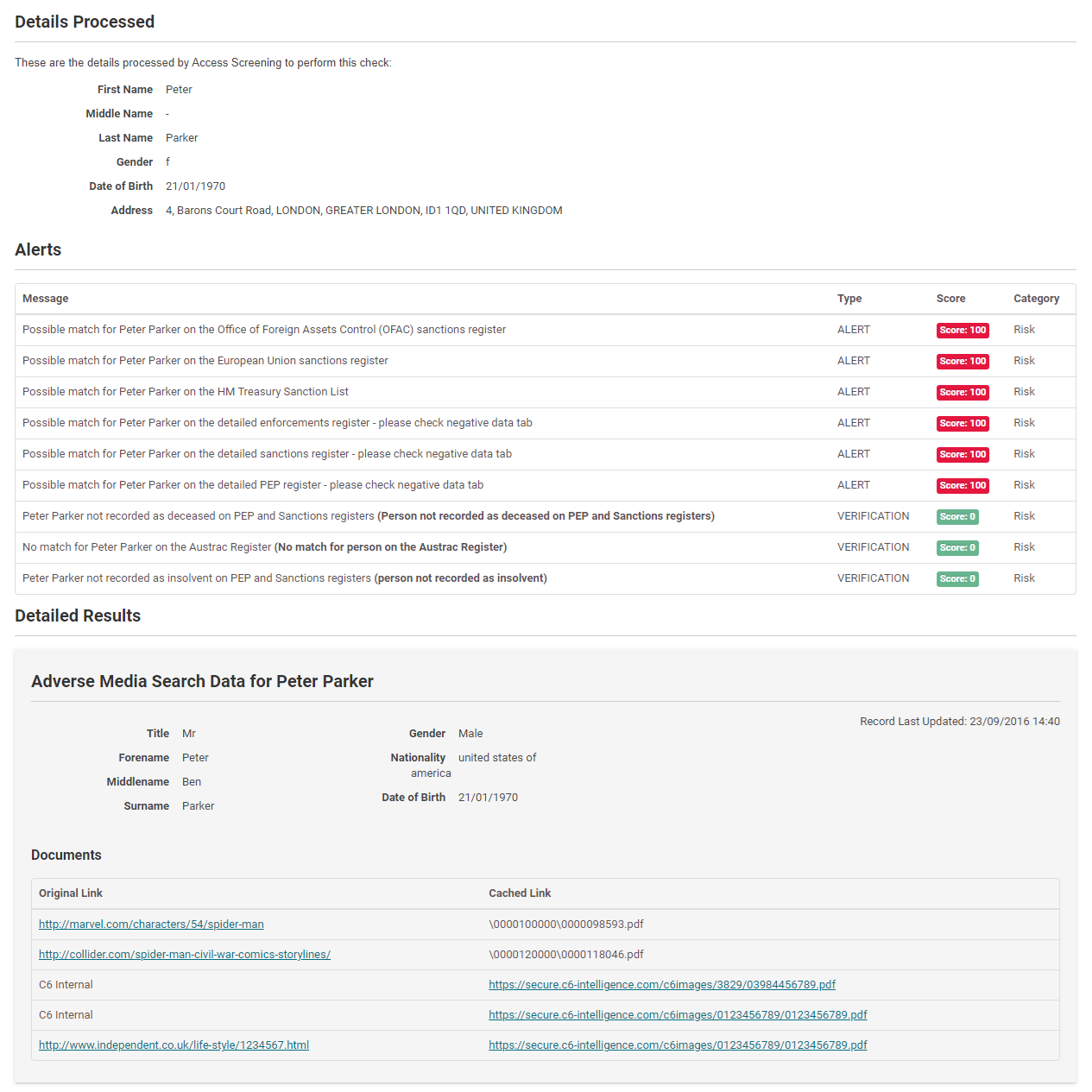Open cached link ending in 03984456789.pdf

pos(661,985)
